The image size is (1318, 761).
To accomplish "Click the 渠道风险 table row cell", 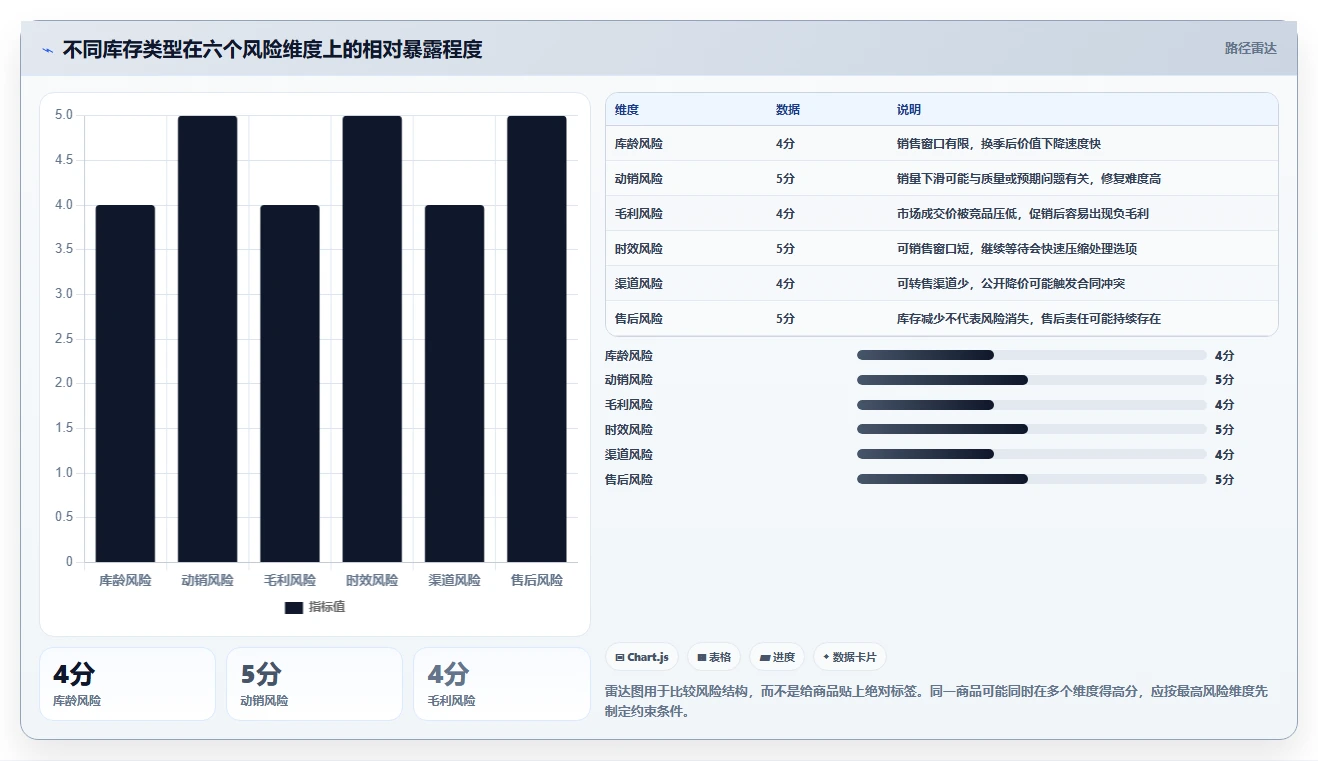I will pos(639,284).
